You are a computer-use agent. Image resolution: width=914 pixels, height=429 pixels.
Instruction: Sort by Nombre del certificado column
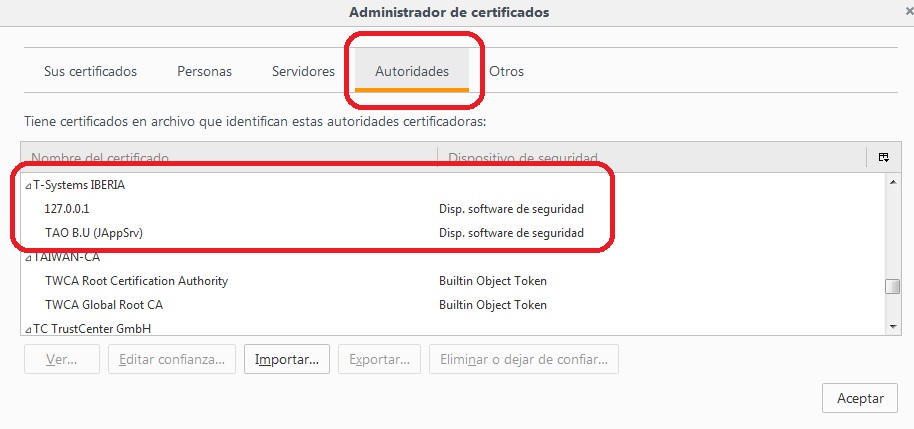coord(229,157)
